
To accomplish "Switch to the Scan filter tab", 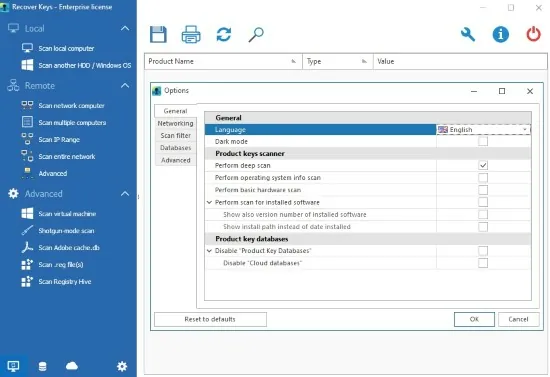I will [x=175, y=135].
